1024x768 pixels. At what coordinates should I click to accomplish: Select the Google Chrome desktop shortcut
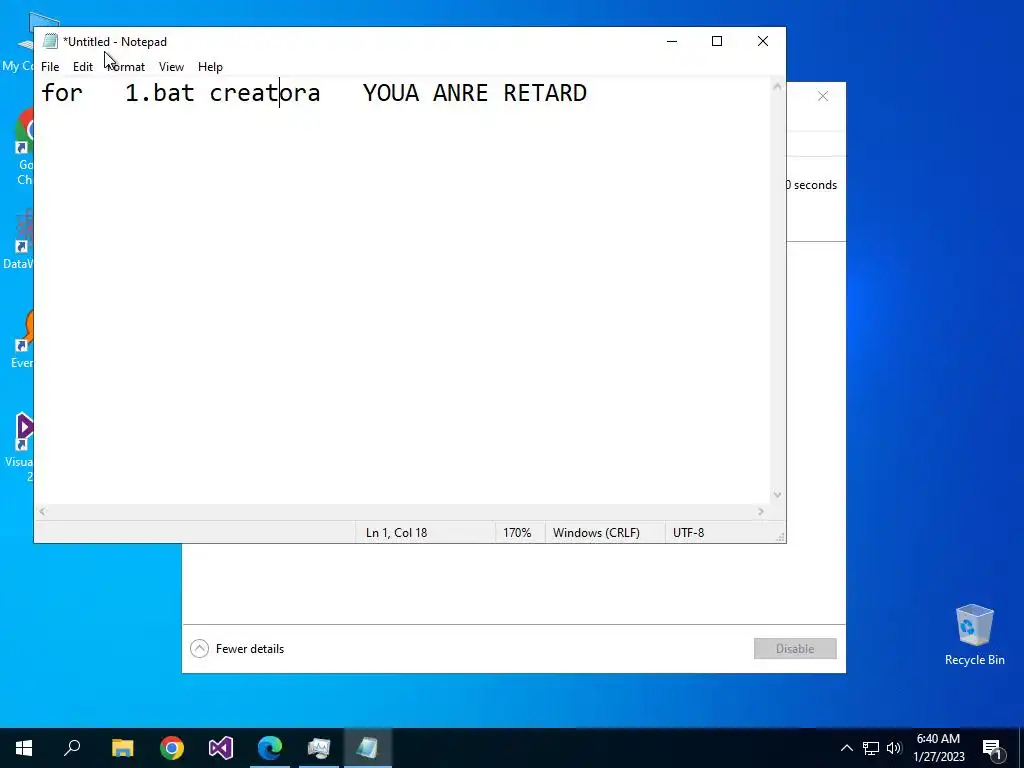point(25,147)
